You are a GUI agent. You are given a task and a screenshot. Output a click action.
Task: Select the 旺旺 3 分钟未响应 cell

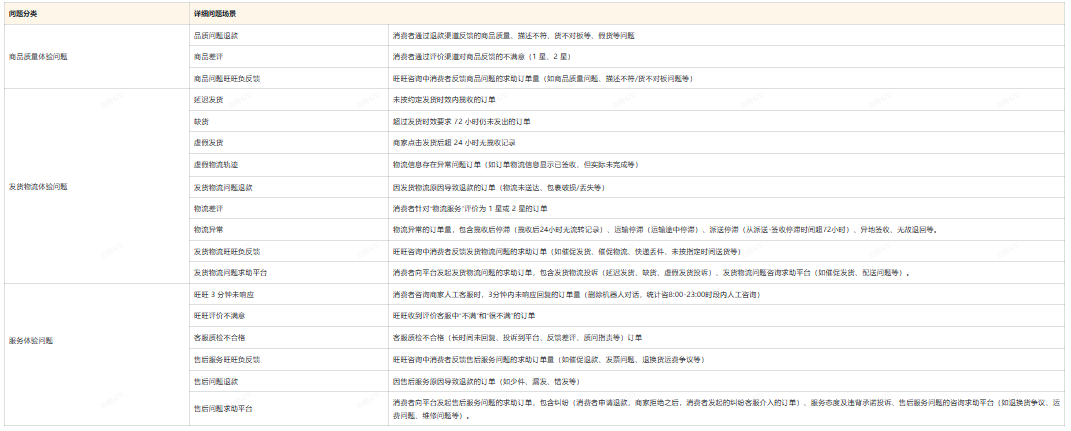coord(223,295)
